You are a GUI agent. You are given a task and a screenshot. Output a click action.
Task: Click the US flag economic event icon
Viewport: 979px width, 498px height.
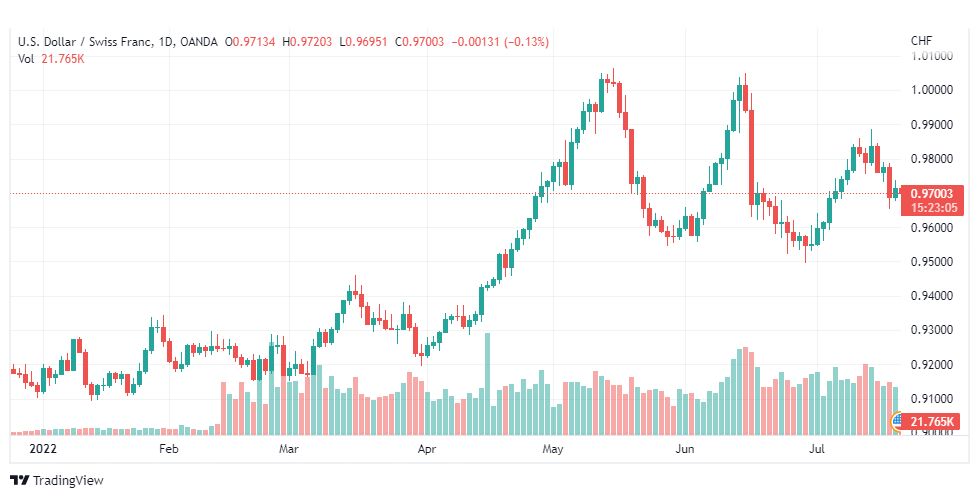[897, 421]
